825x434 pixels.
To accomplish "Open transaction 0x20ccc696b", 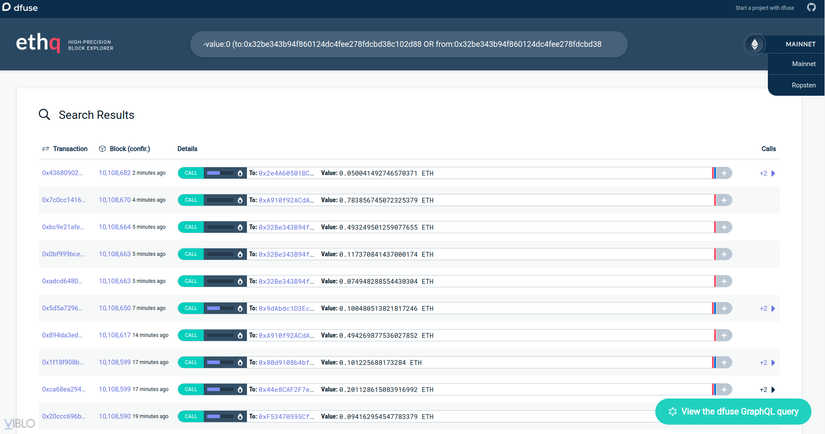I will click(x=63, y=417).
